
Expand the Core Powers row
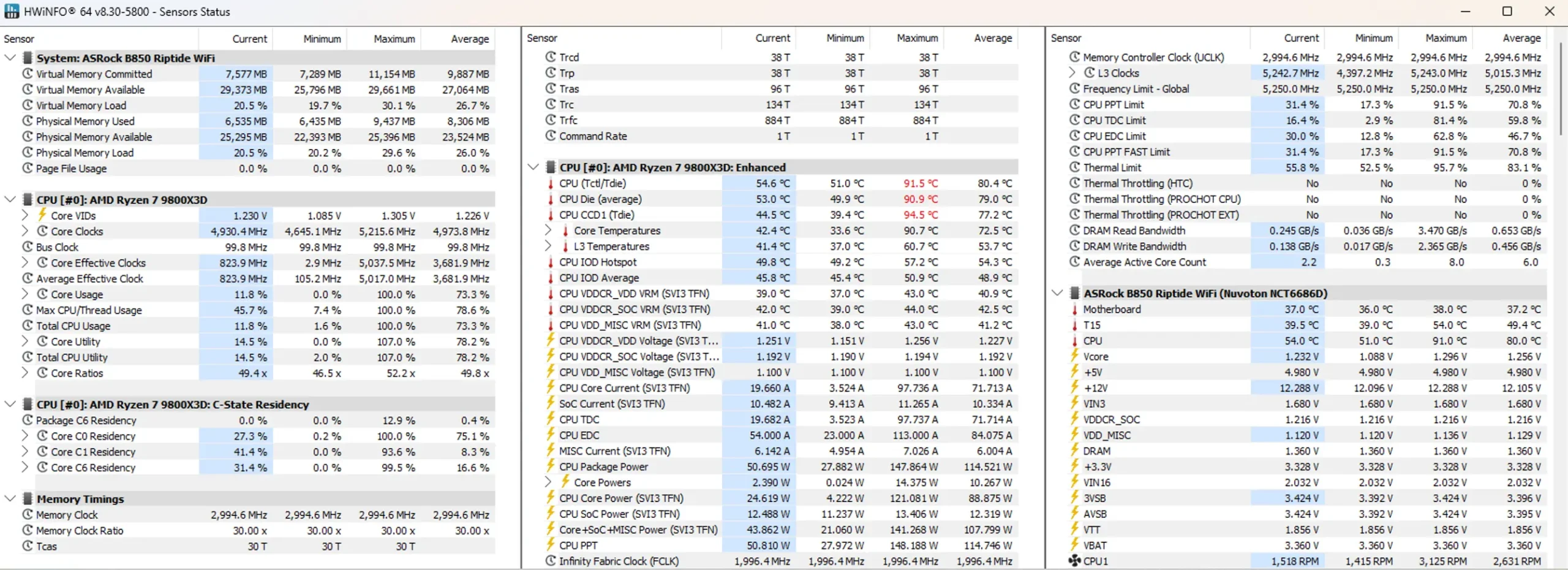[548, 482]
